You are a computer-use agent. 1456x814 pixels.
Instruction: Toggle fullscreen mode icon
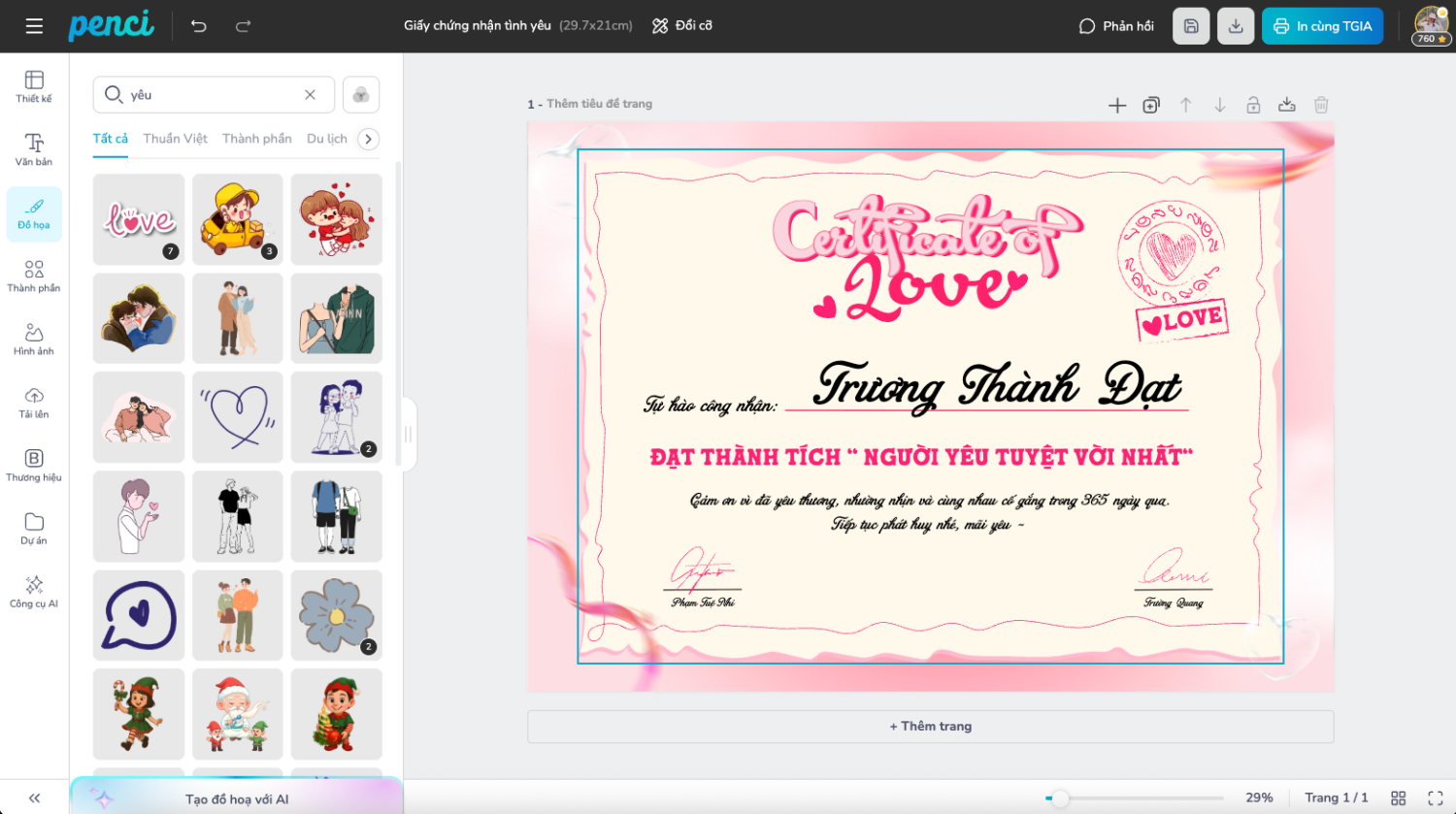pos(1436,798)
